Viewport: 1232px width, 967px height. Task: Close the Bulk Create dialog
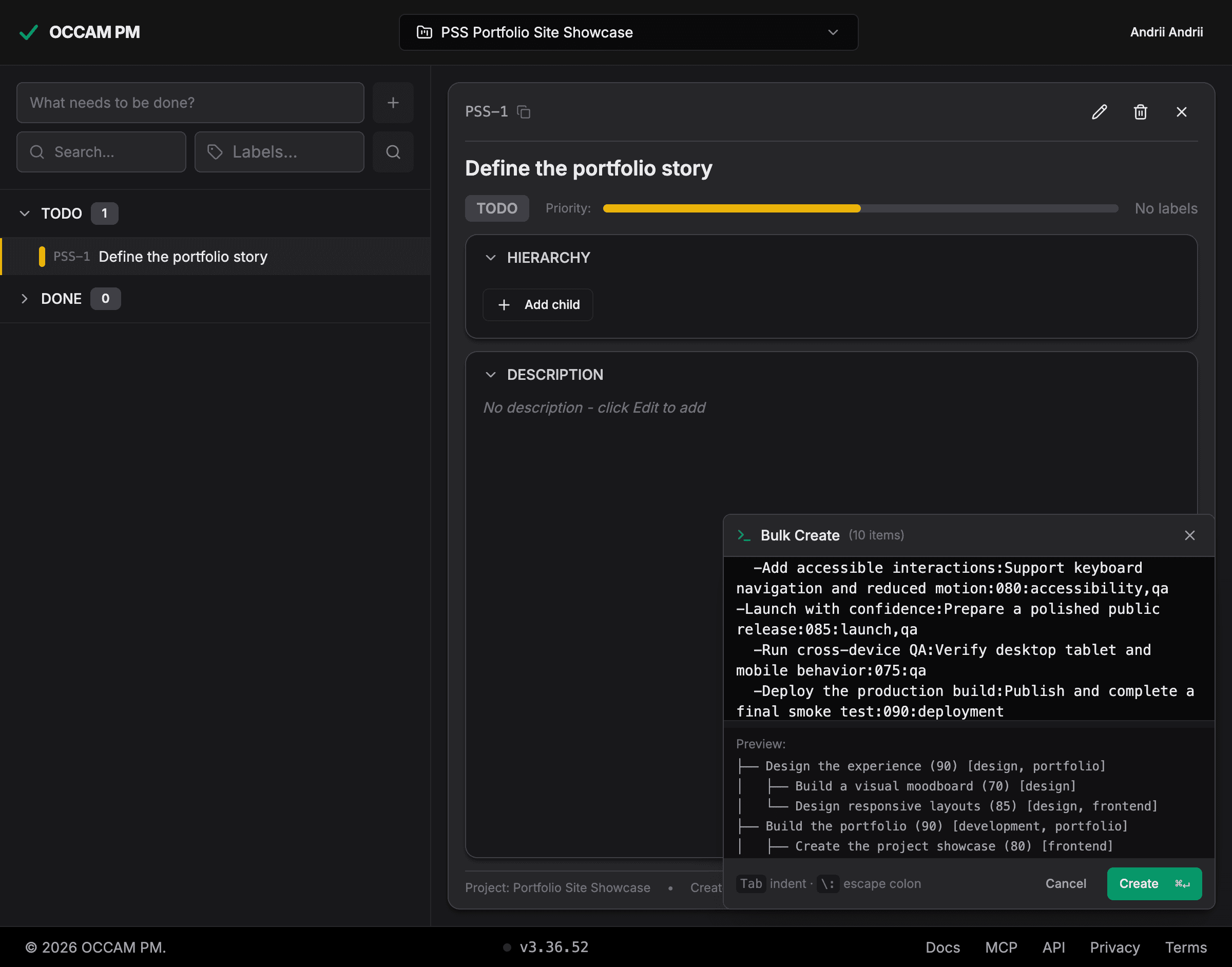[1189, 535]
